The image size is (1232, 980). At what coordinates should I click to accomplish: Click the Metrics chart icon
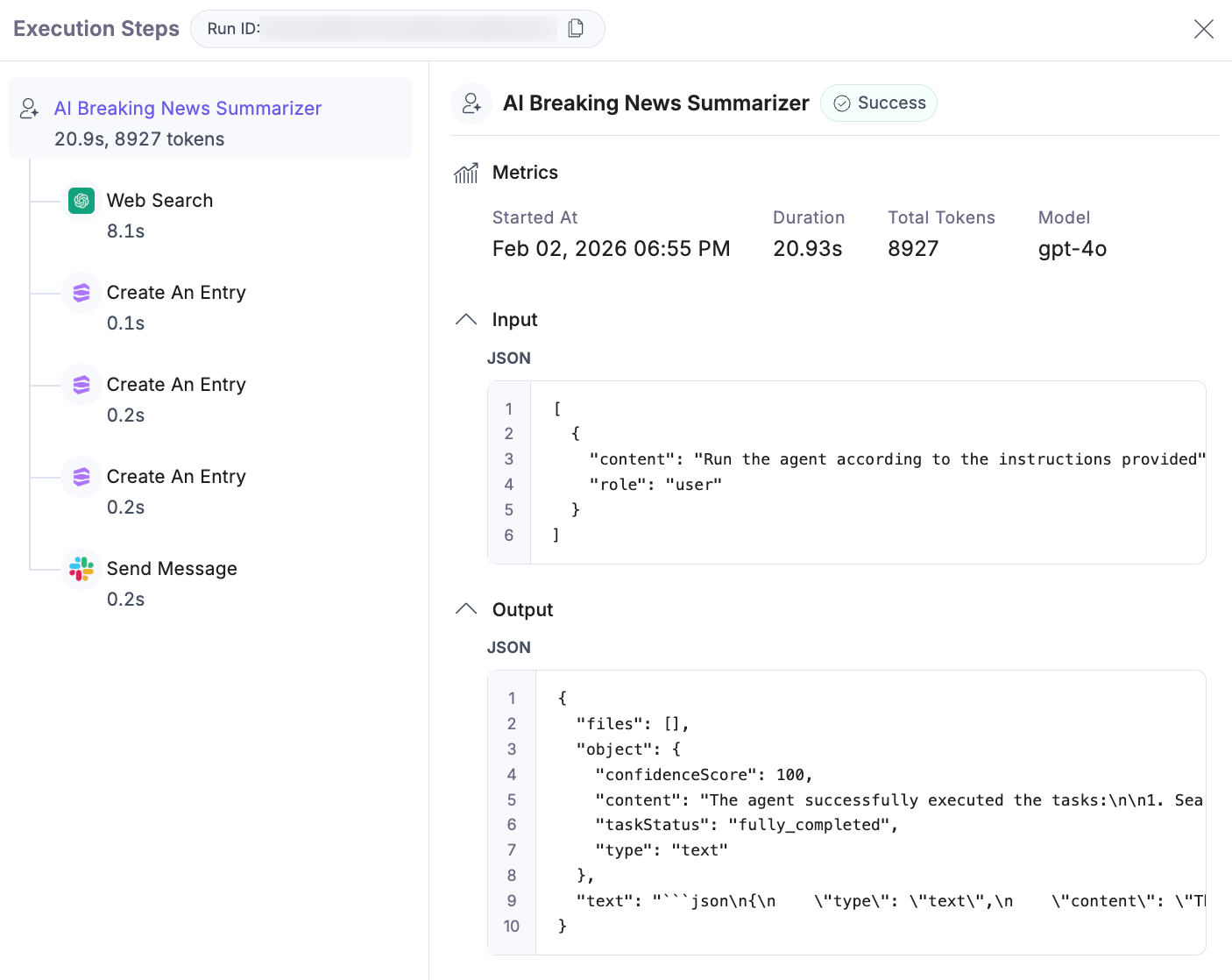pos(465,173)
